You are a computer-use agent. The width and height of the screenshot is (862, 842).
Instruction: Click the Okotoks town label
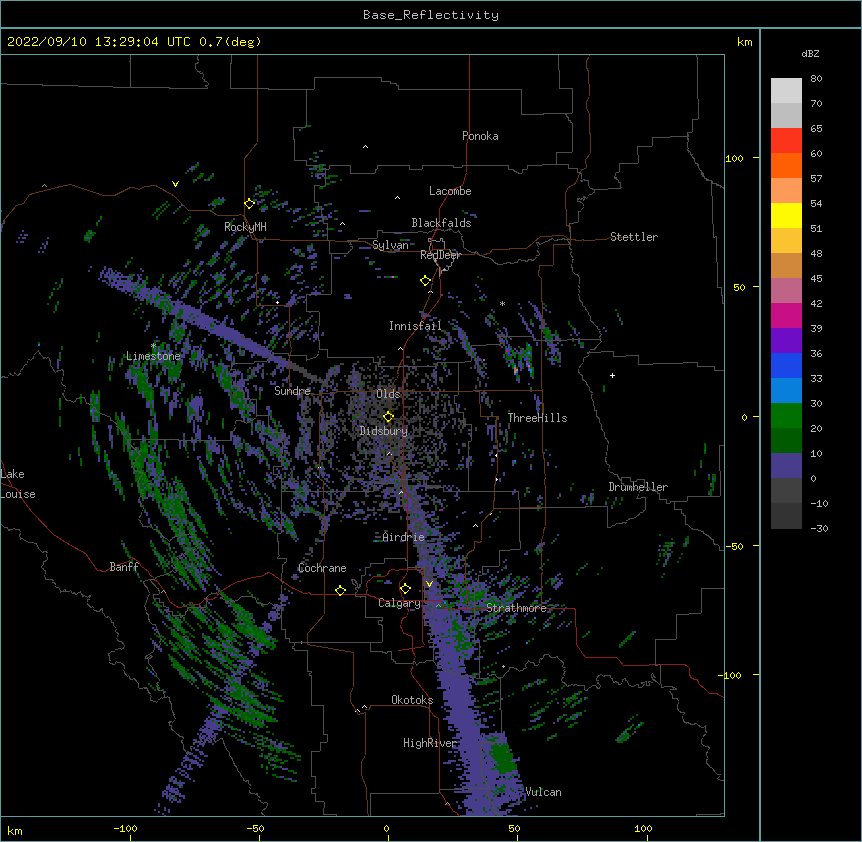click(412, 700)
